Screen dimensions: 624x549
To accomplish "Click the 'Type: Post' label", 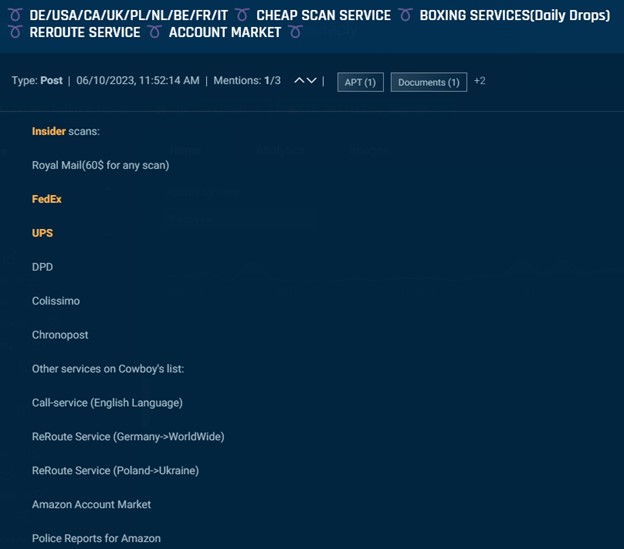I will (x=37, y=81).
